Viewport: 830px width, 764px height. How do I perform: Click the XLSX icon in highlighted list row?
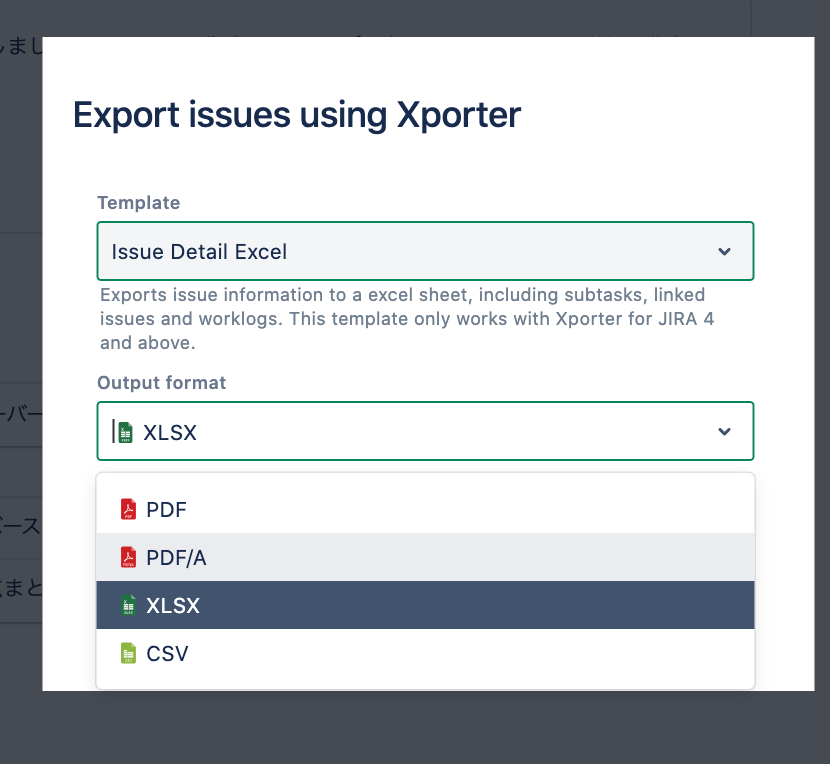pos(128,605)
